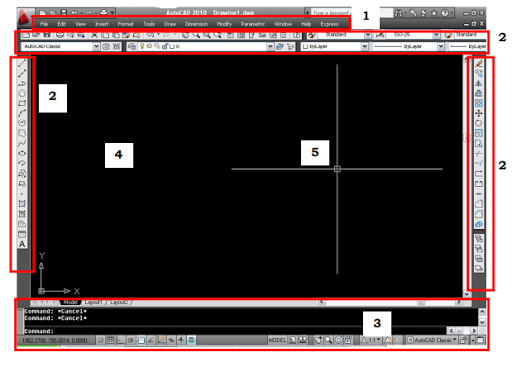This screenshot has width=512, height=367.
Task: Toggle Lineweight display in status bar
Action: coord(181,340)
